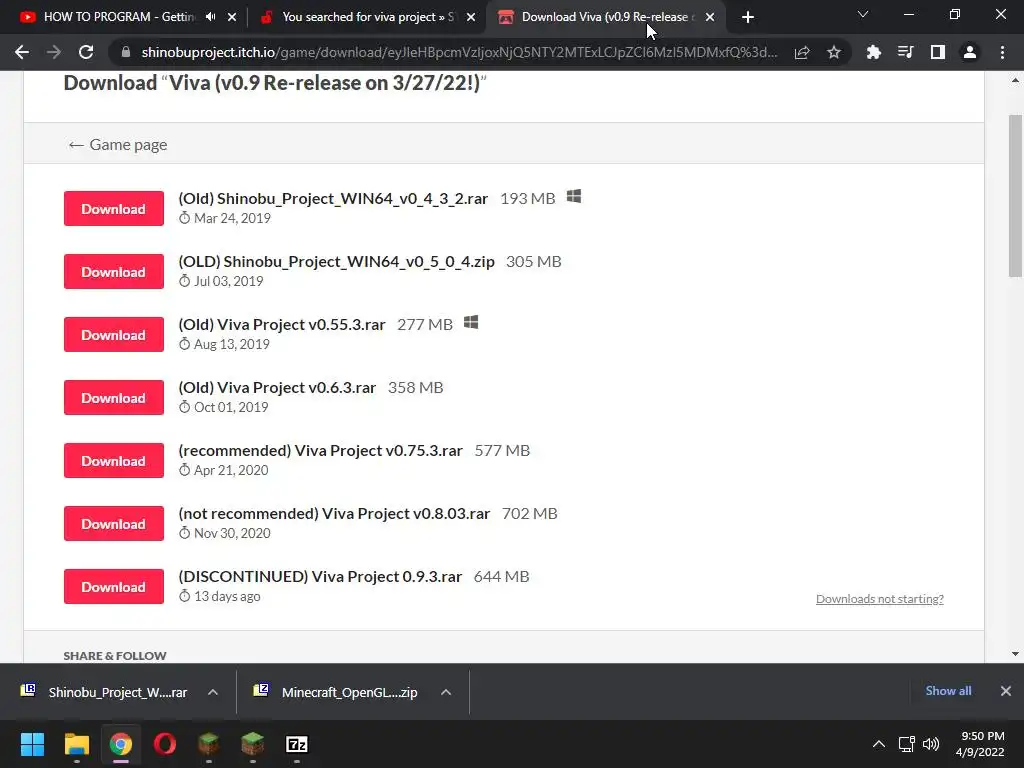Click the '577 MB' file size text
1024x768 pixels.
coord(502,451)
